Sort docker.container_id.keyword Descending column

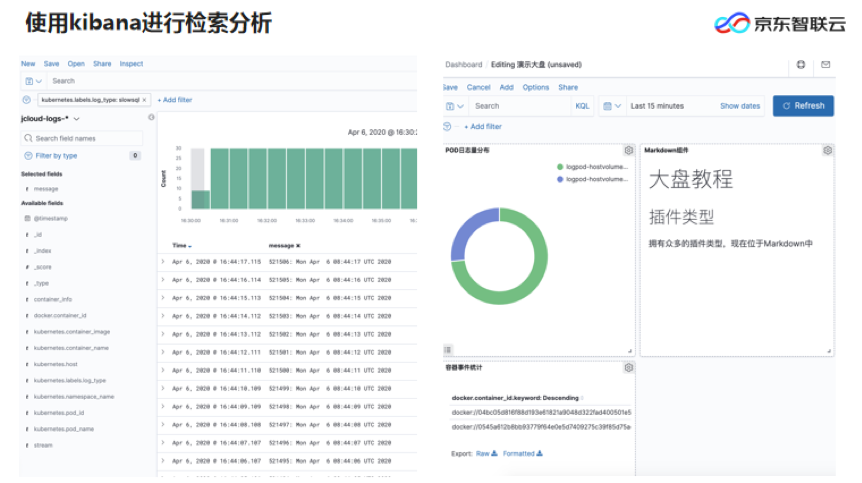click(515, 398)
